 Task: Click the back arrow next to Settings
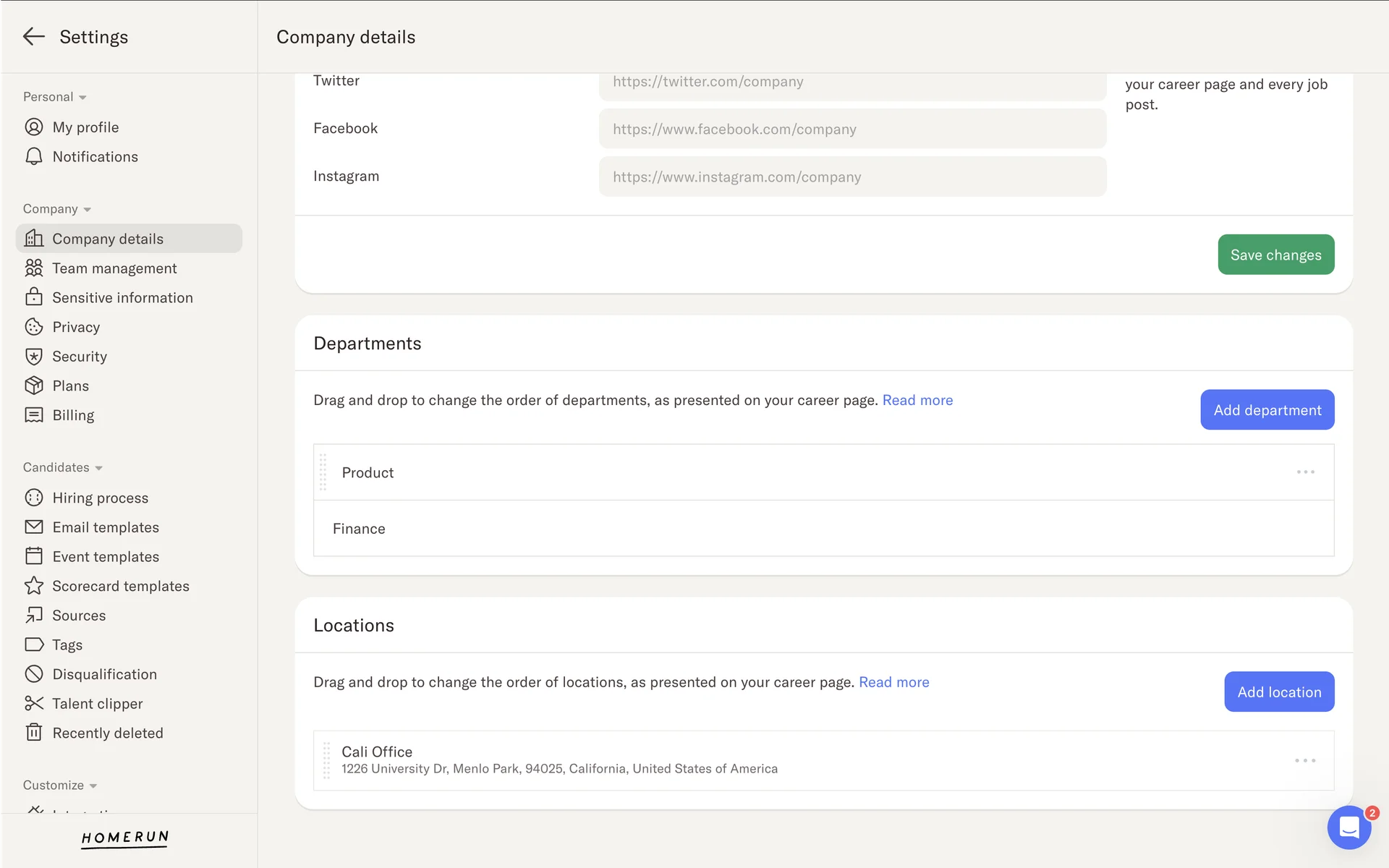click(33, 37)
